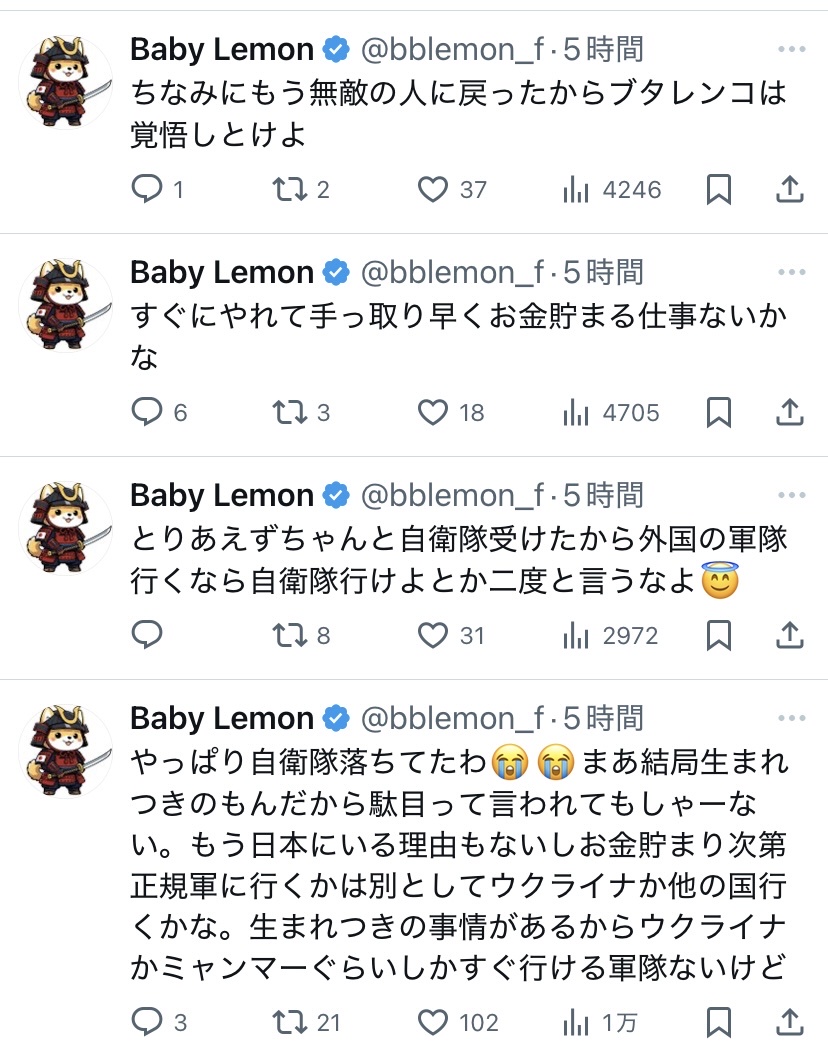Reply to the ブタレンコ tweet
This screenshot has height=1056, width=828.
(x=147, y=189)
